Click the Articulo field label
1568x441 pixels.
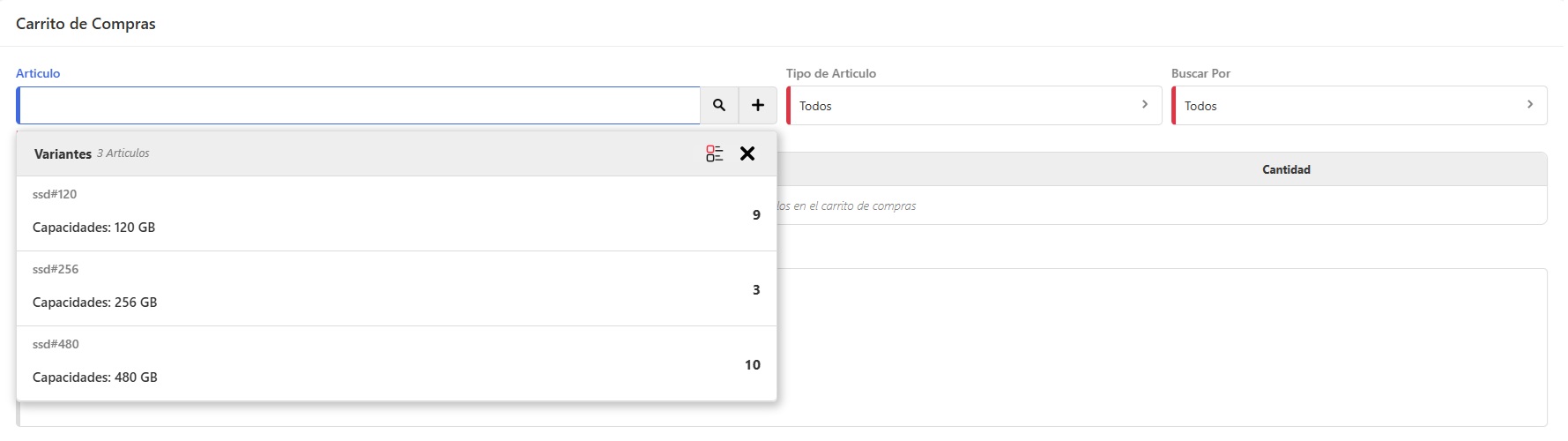(x=38, y=73)
